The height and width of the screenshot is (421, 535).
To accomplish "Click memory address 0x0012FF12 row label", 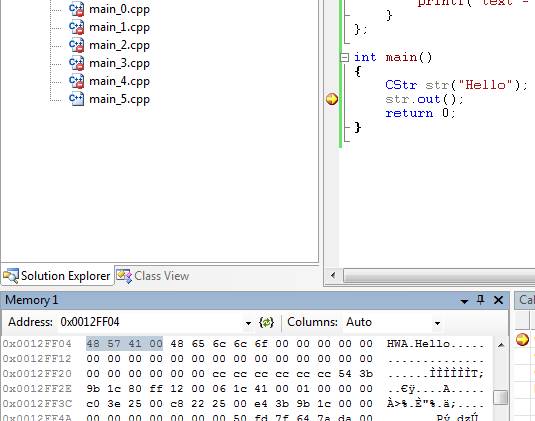I will coord(37,359).
